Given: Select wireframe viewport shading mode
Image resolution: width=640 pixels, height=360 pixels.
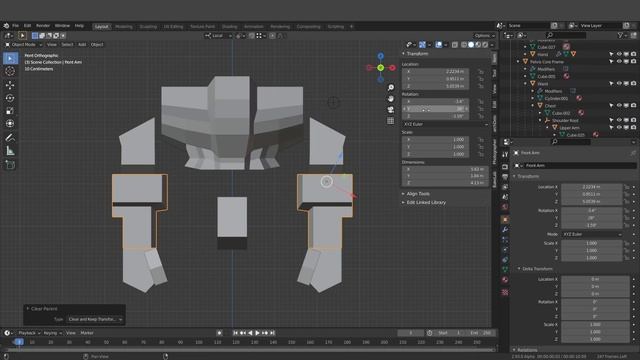Looking at the screenshot, I should 464,44.
